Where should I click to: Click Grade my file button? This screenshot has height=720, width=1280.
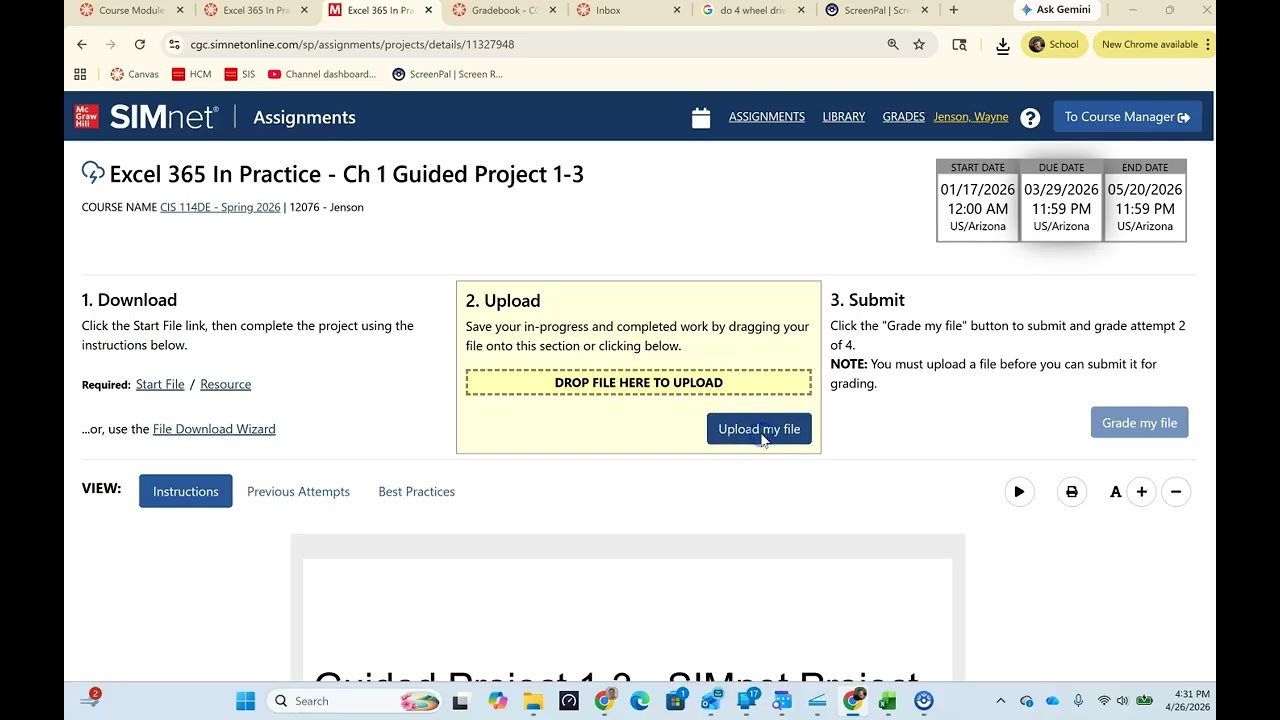coord(1139,423)
